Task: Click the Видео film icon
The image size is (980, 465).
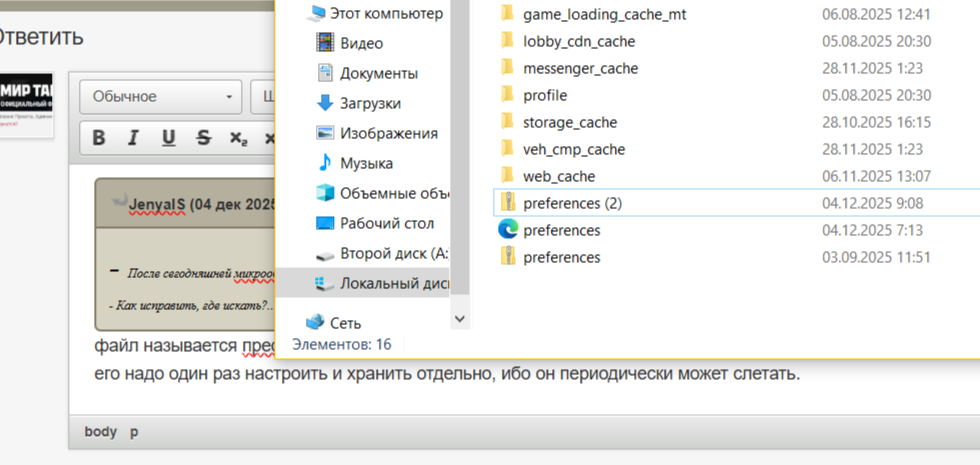Action: click(325, 43)
